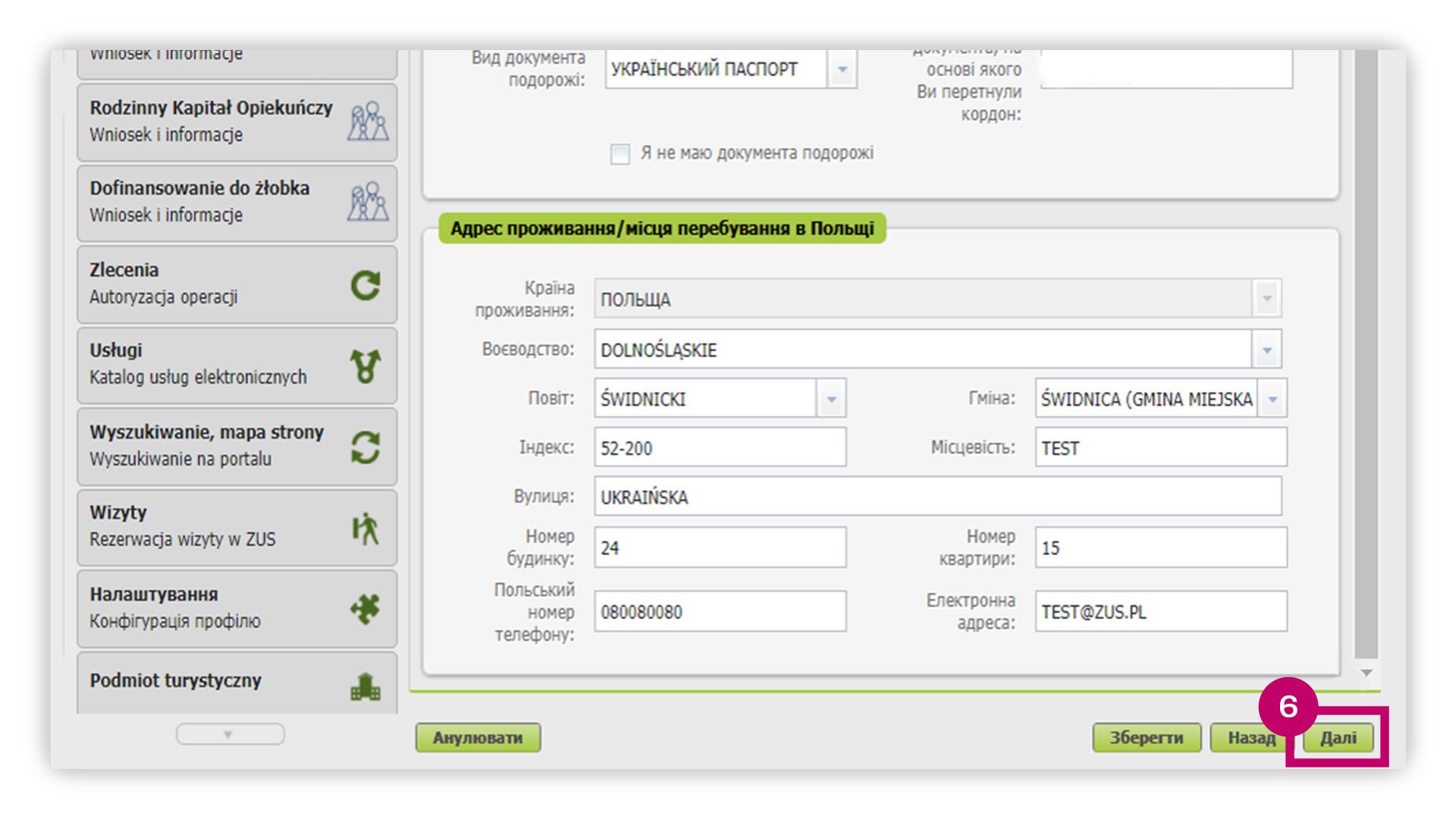Click the Вулиця input field
Viewport: 1456px width, 819px height.
click(x=937, y=497)
